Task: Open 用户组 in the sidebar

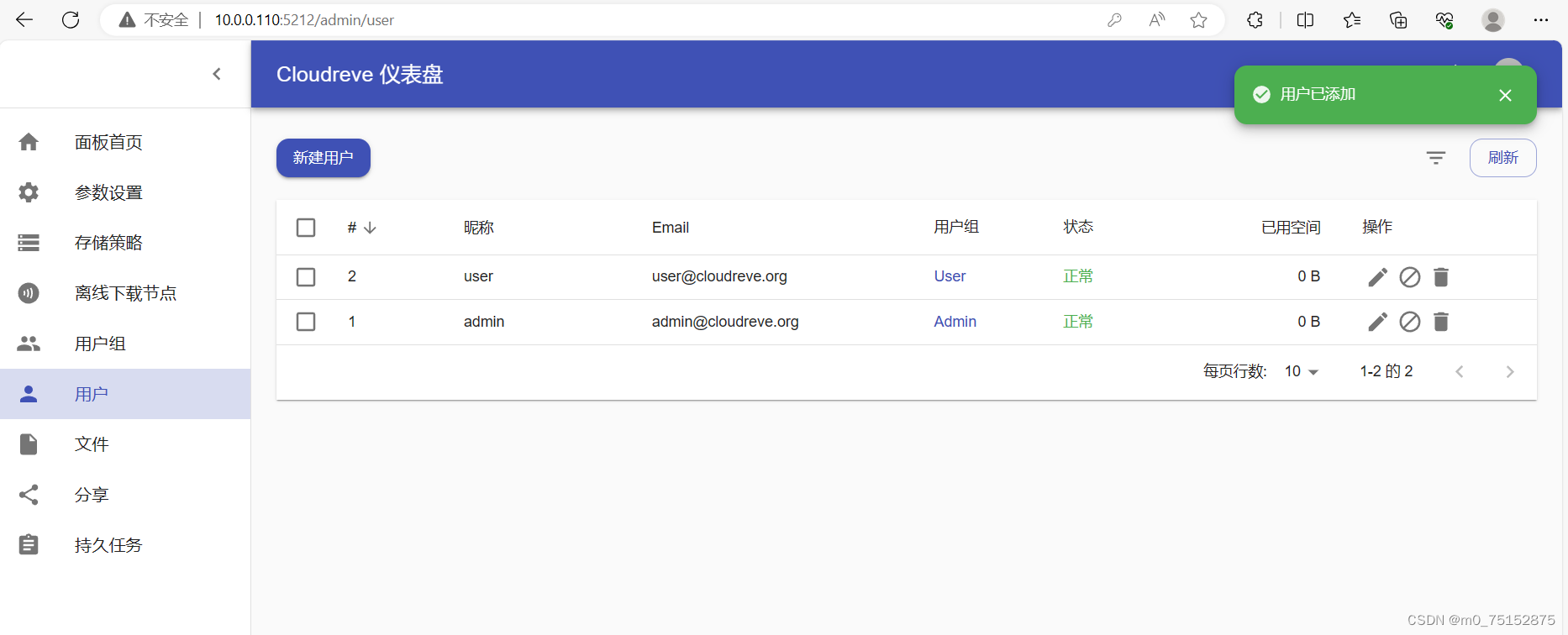Action: point(125,344)
